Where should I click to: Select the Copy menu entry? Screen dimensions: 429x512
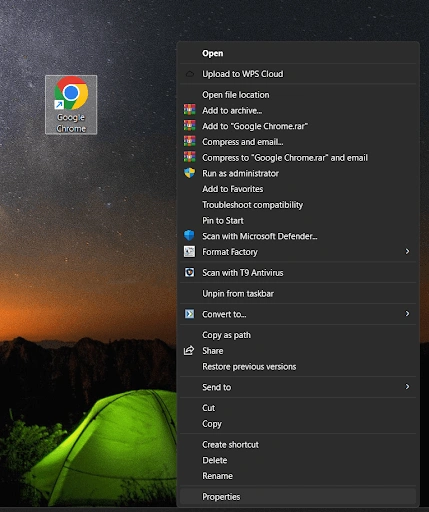tap(298, 423)
